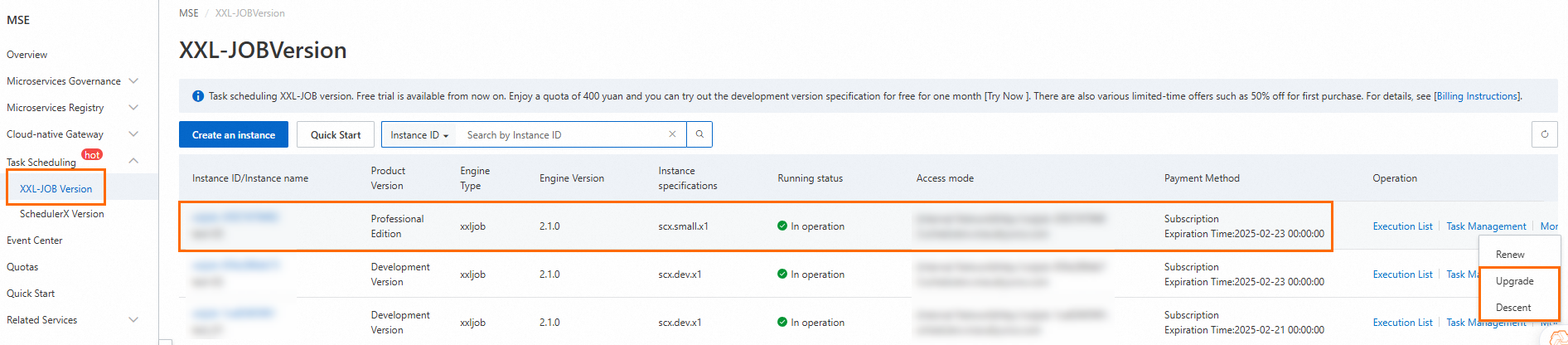Screen dimensions: 1568x345
Task: Focus the Search by Instance ID field
Action: (x=564, y=135)
